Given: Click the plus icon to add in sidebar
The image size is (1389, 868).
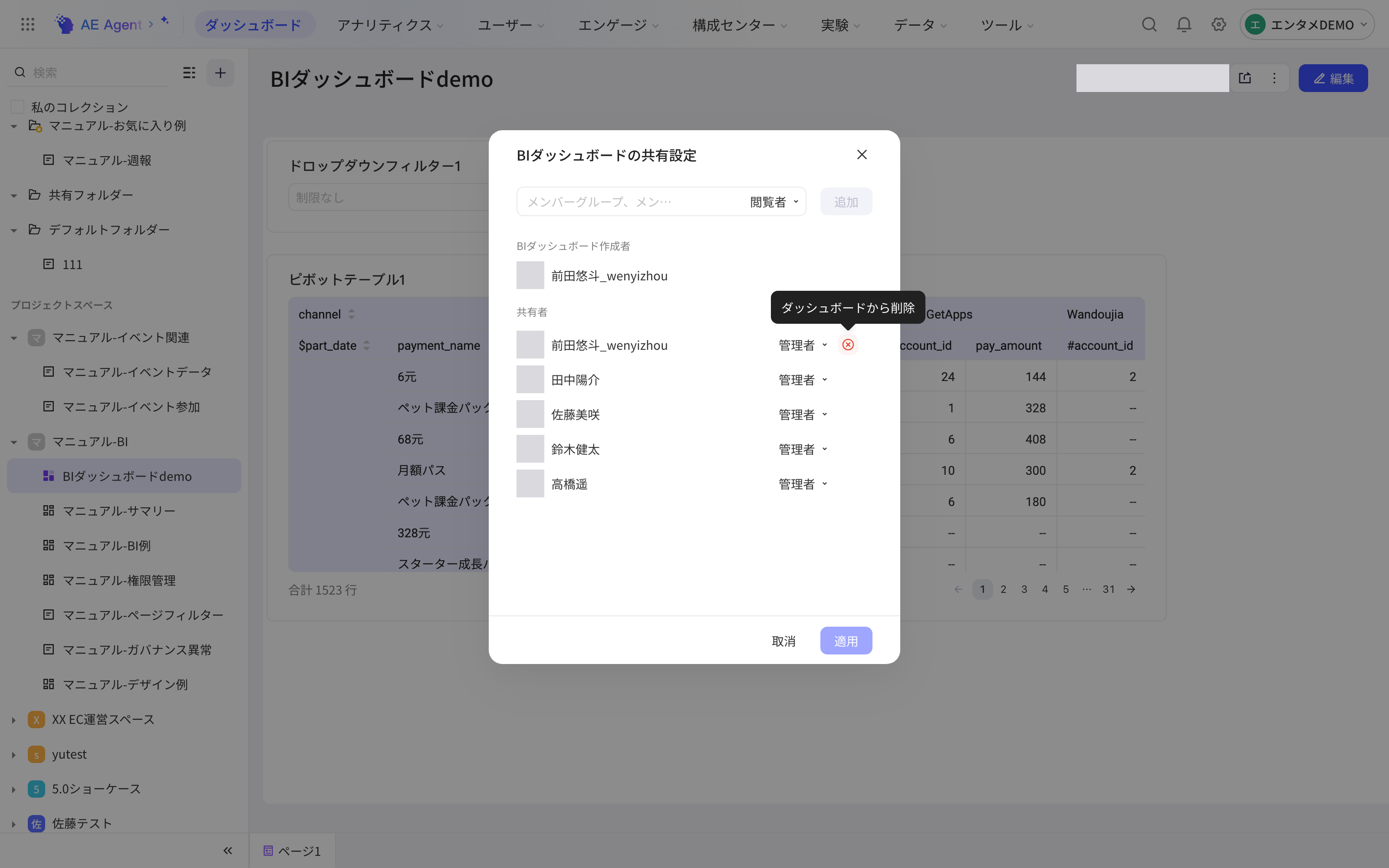Looking at the screenshot, I should point(221,73).
